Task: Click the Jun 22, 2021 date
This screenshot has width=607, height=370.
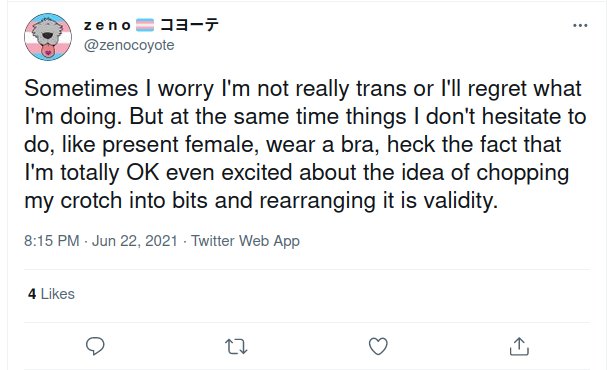Action: [134, 241]
